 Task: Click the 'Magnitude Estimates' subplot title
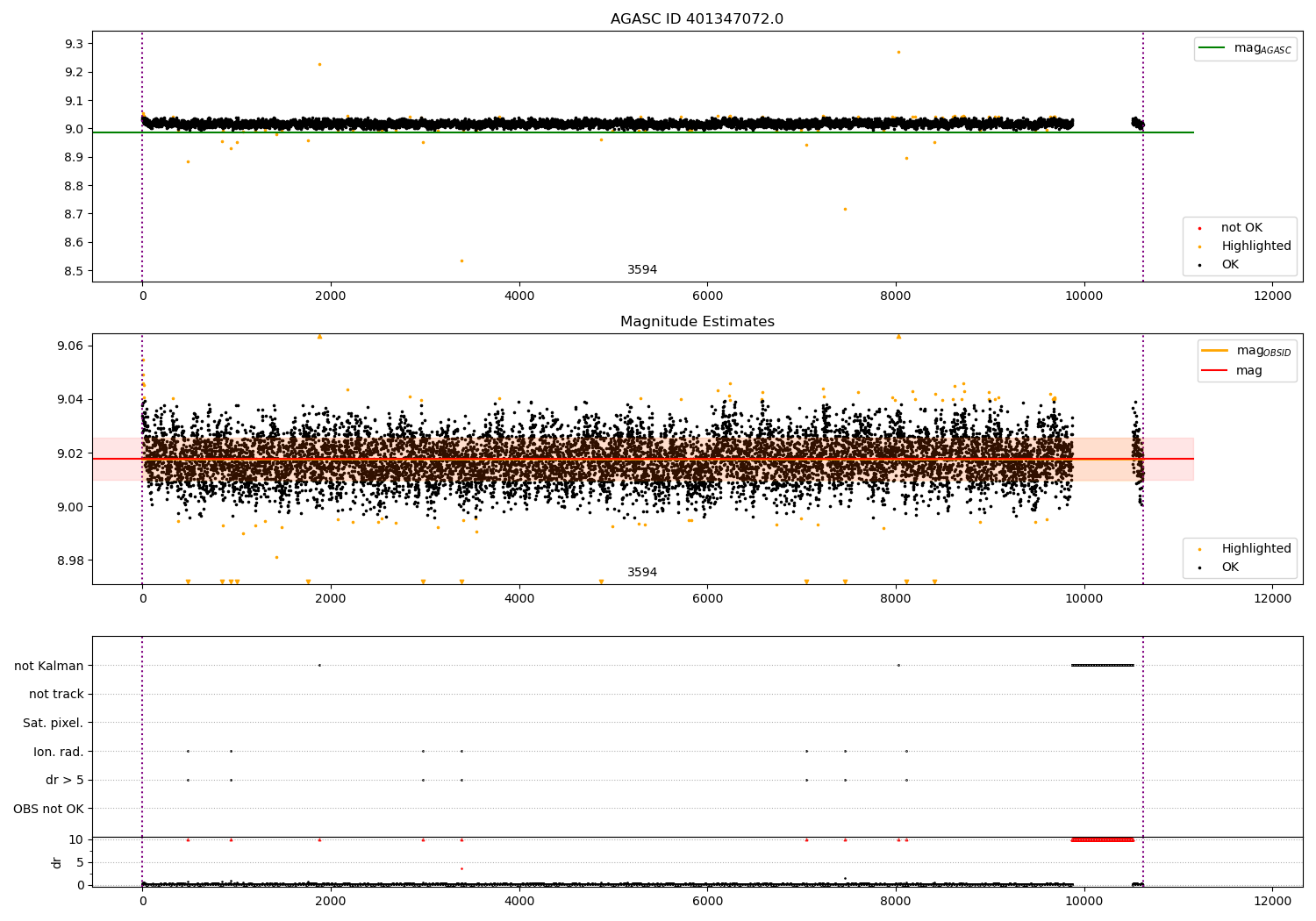[x=697, y=322]
